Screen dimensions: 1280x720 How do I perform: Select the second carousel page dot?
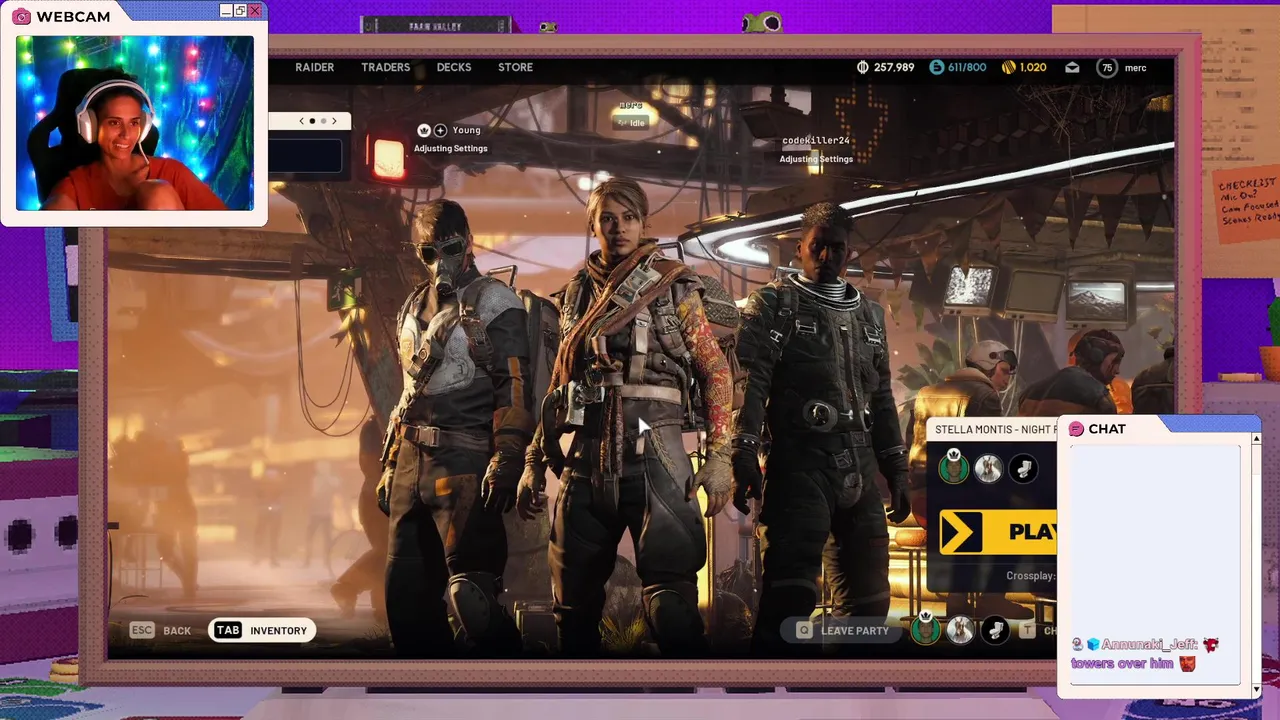coord(323,121)
